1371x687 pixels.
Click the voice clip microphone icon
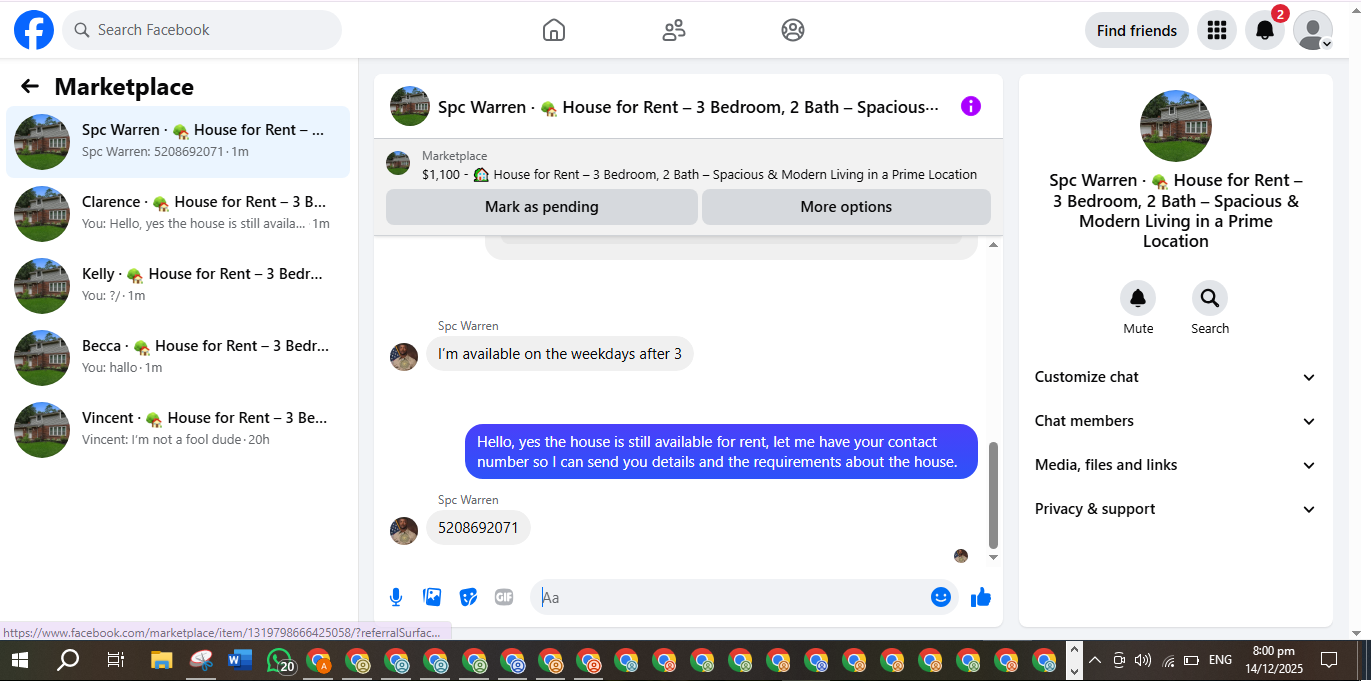(396, 597)
